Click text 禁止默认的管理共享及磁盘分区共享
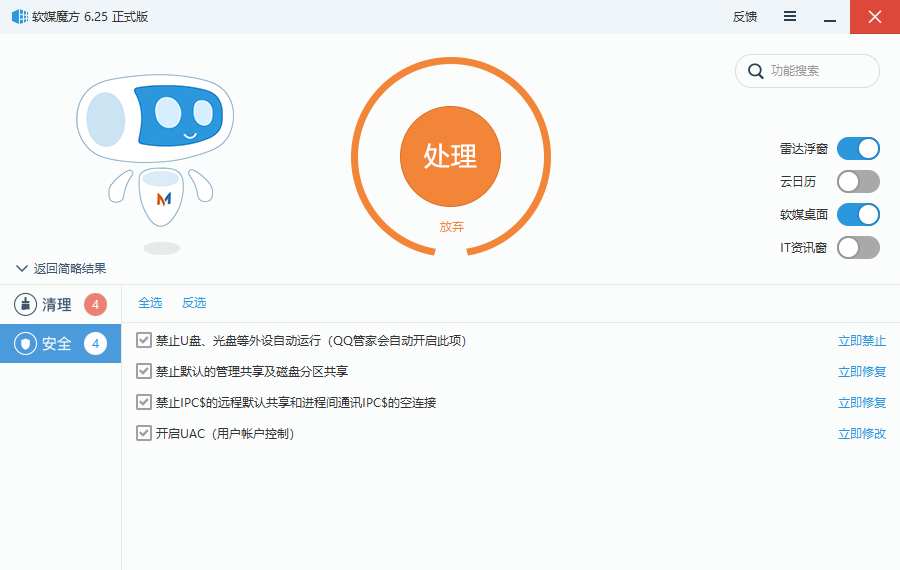The height and width of the screenshot is (570, 900). 252,372
